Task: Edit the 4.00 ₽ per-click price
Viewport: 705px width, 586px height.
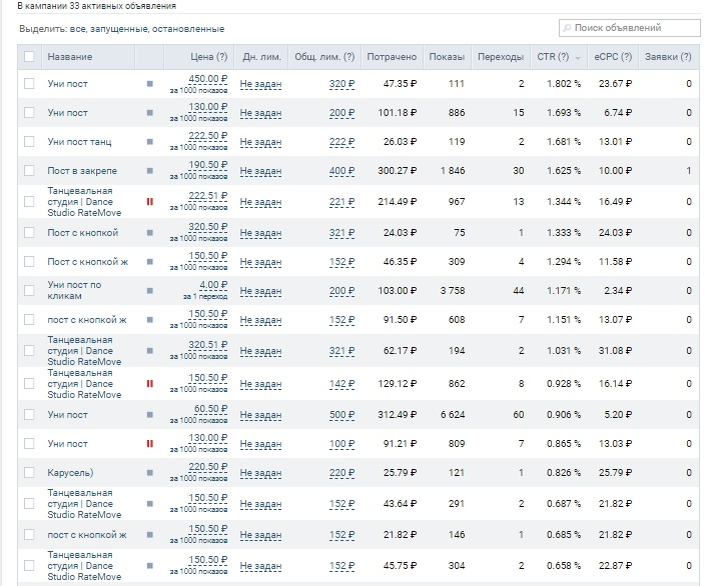Action: click(x=214, y=285)
